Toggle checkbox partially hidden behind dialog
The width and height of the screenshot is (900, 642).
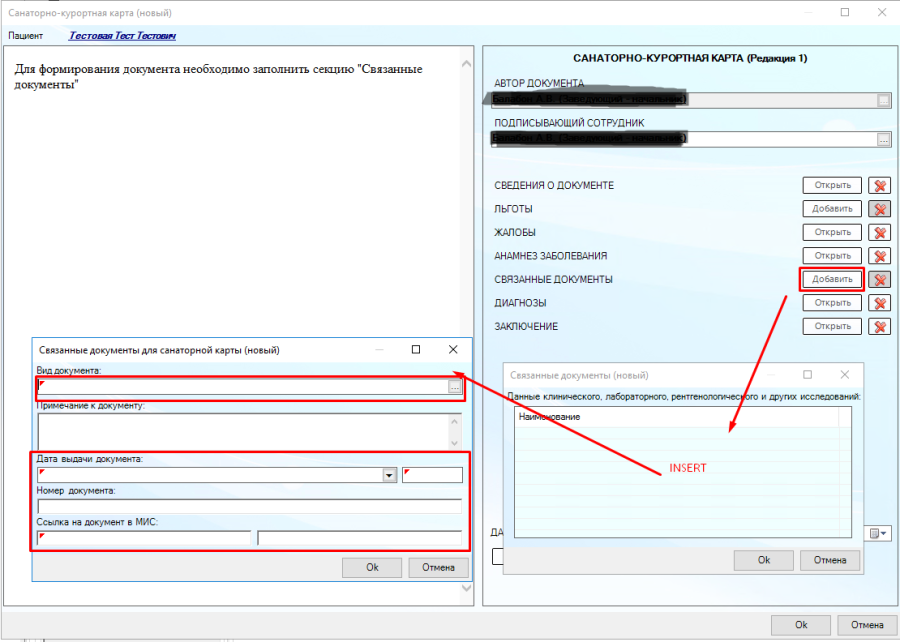pyautogui.click(x=498, y=557)
